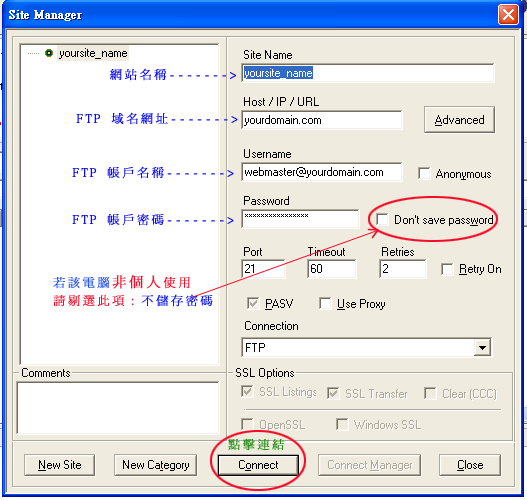
Task: Focus the Port number field
Action: coord(263,269)
